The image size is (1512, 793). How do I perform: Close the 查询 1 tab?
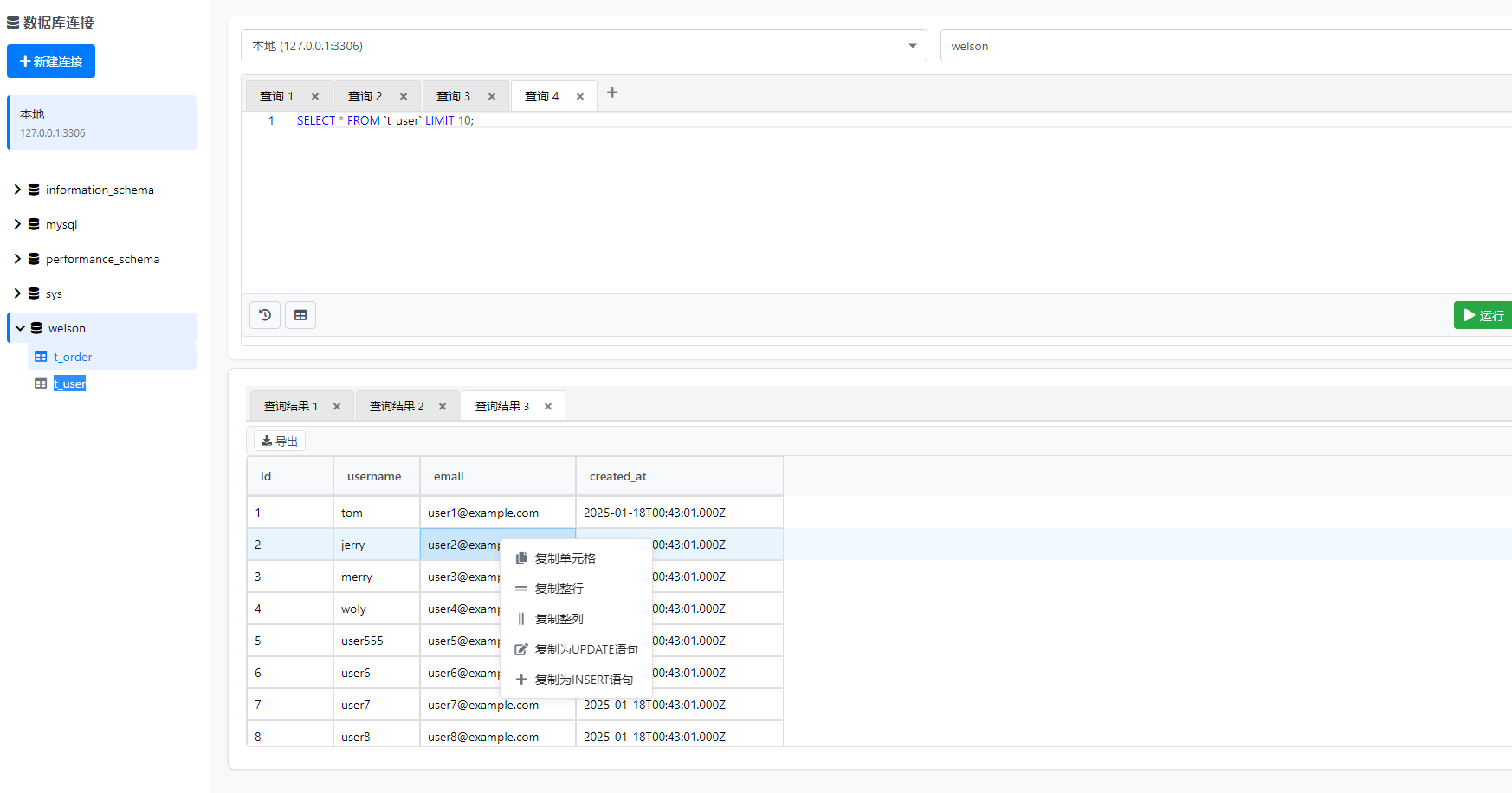[315, 96]
